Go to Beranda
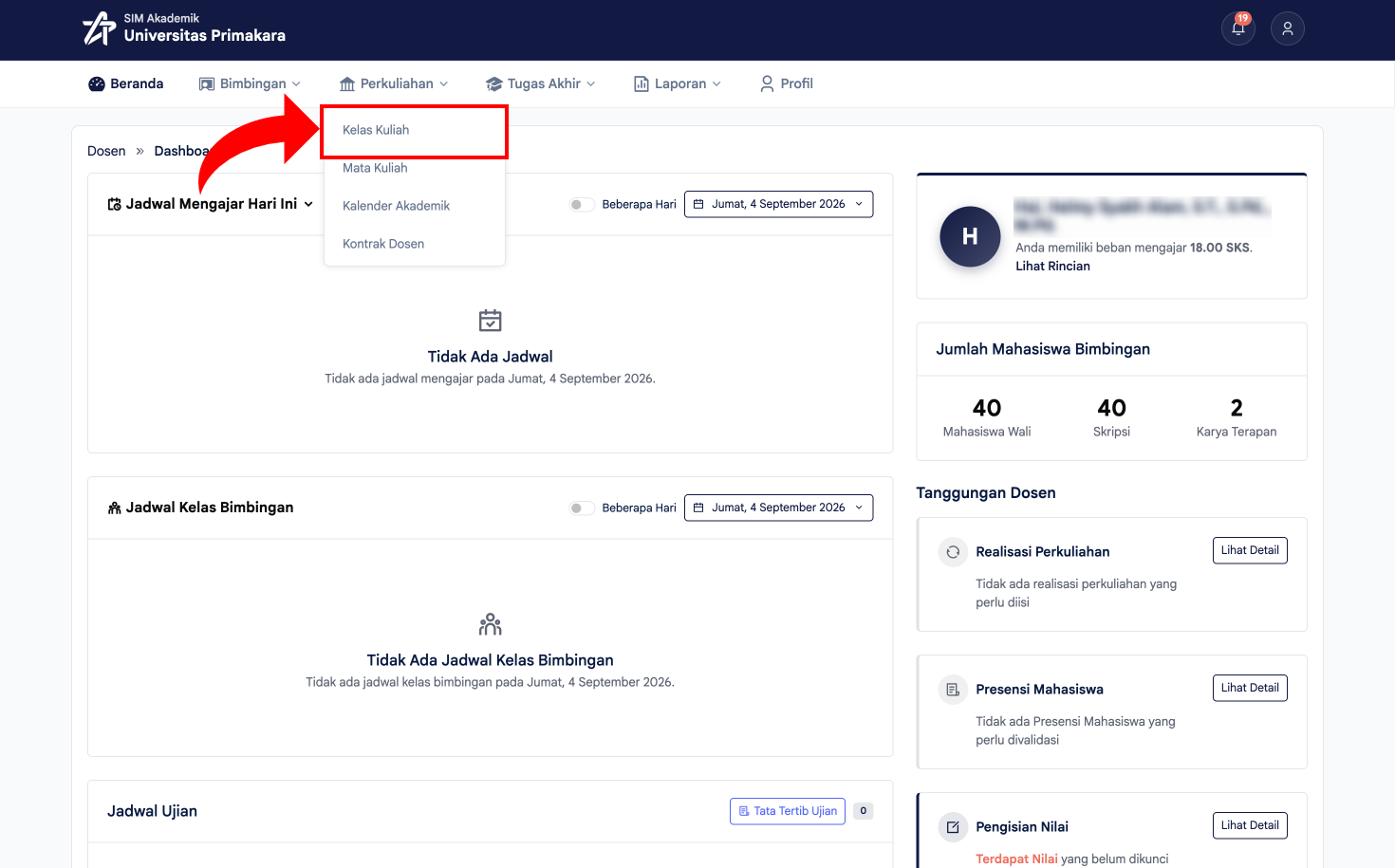Viewport: 1395px width, 868px height. [126, 83]
